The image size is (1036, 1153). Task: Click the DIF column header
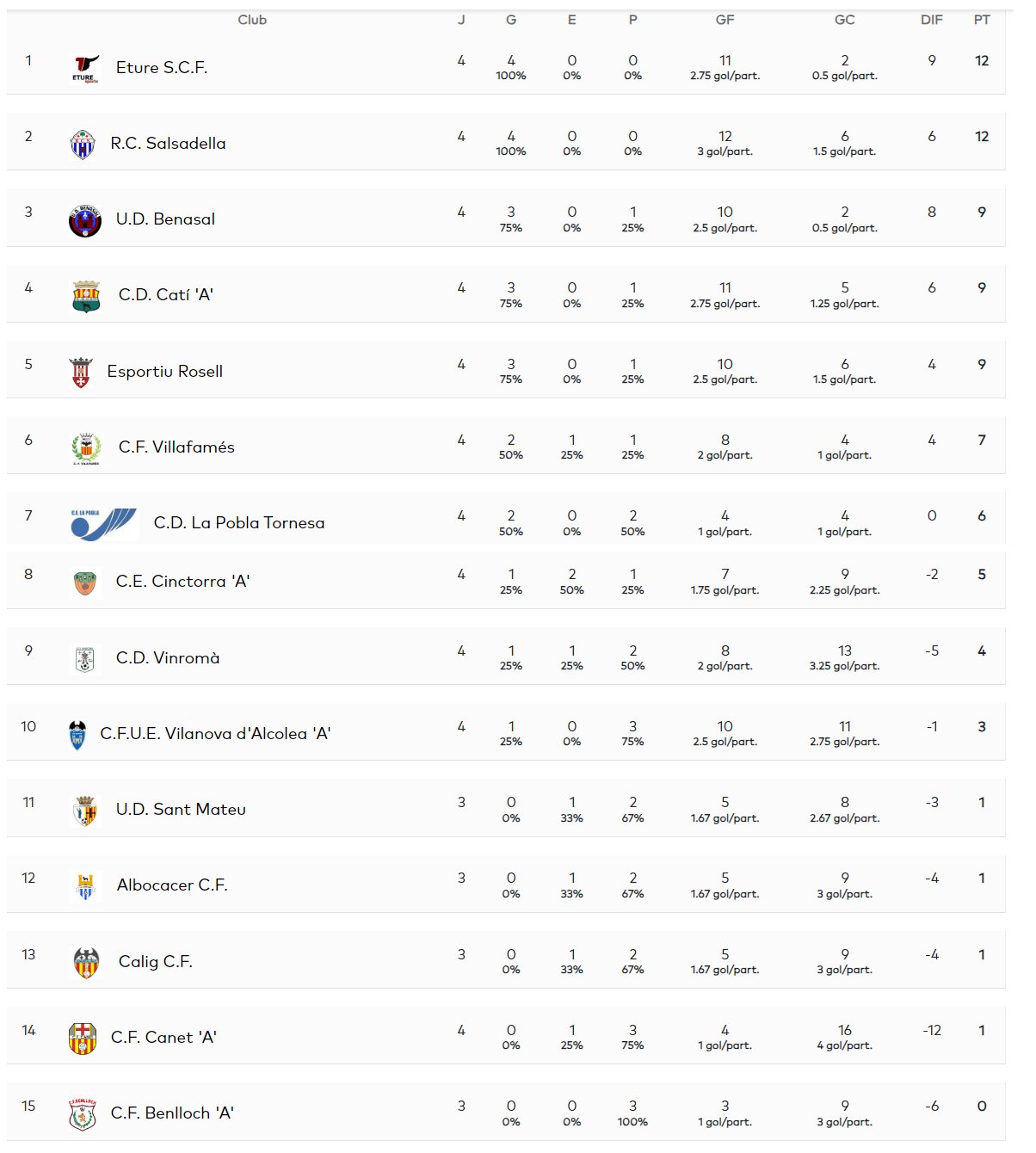[932, 20]
